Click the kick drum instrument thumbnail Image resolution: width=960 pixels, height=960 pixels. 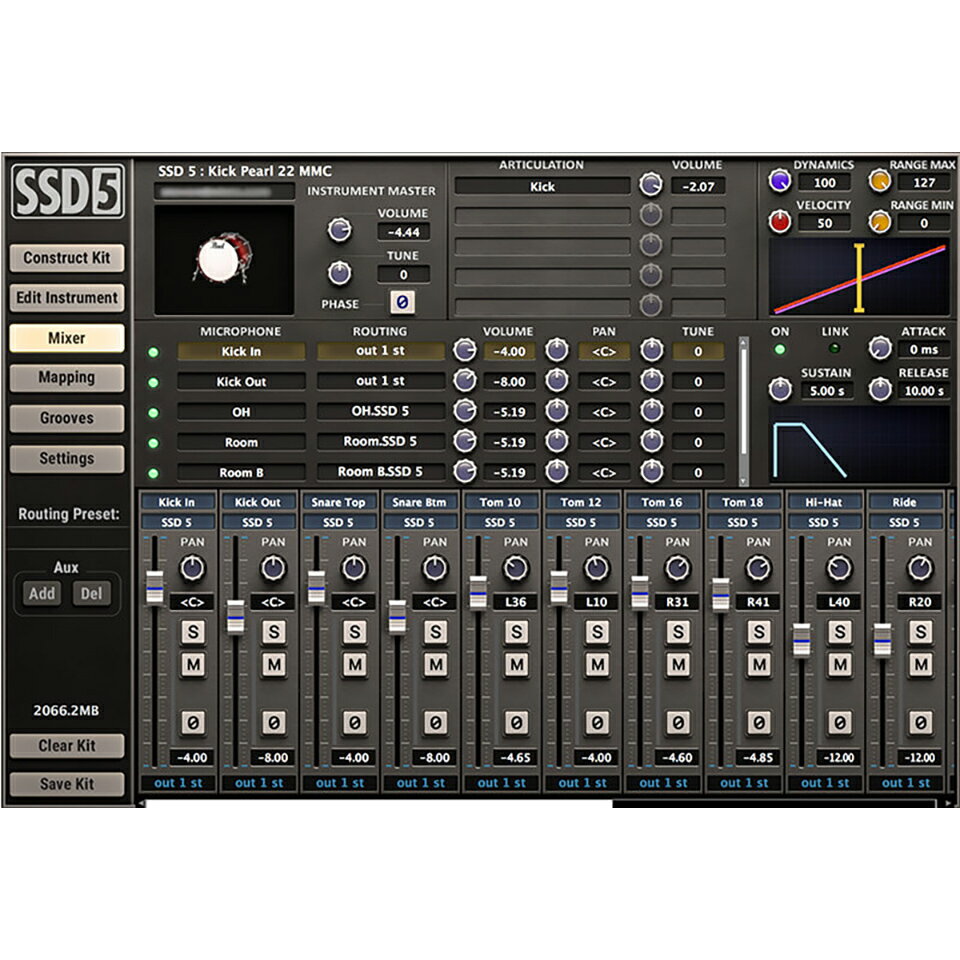(x=224, y=260)
